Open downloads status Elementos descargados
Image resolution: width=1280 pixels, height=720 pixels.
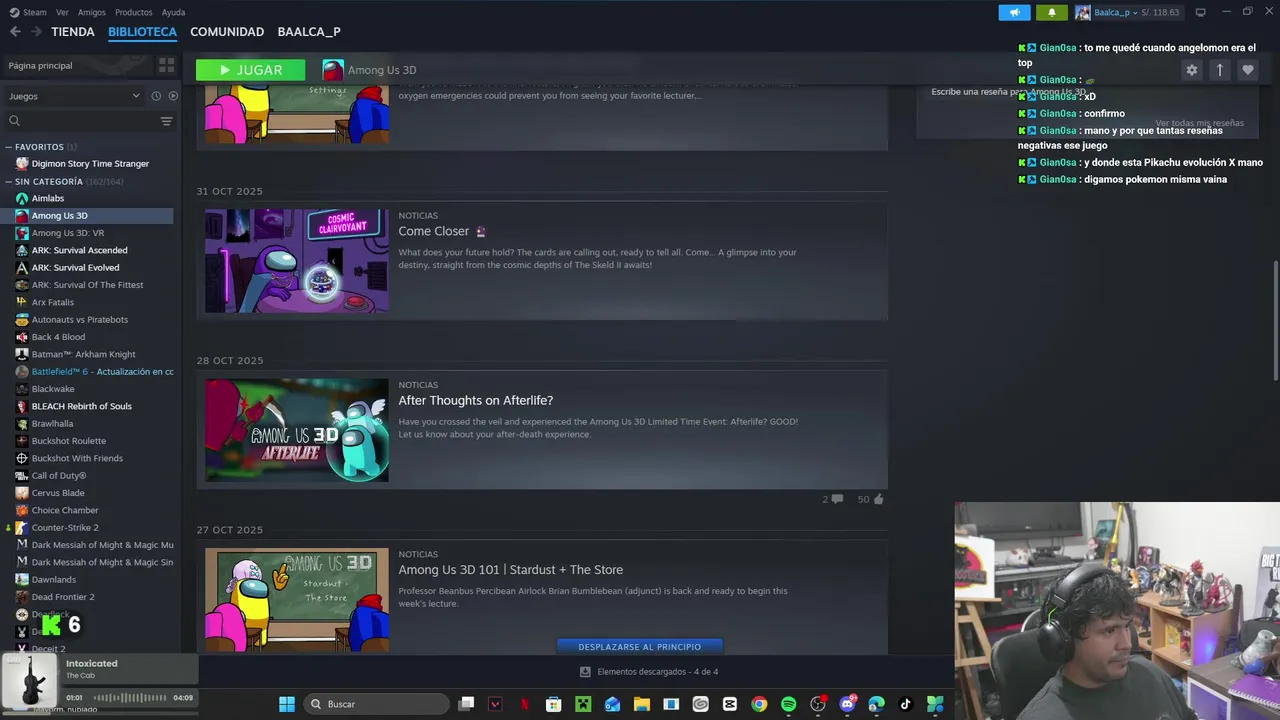tap(649, 672)
